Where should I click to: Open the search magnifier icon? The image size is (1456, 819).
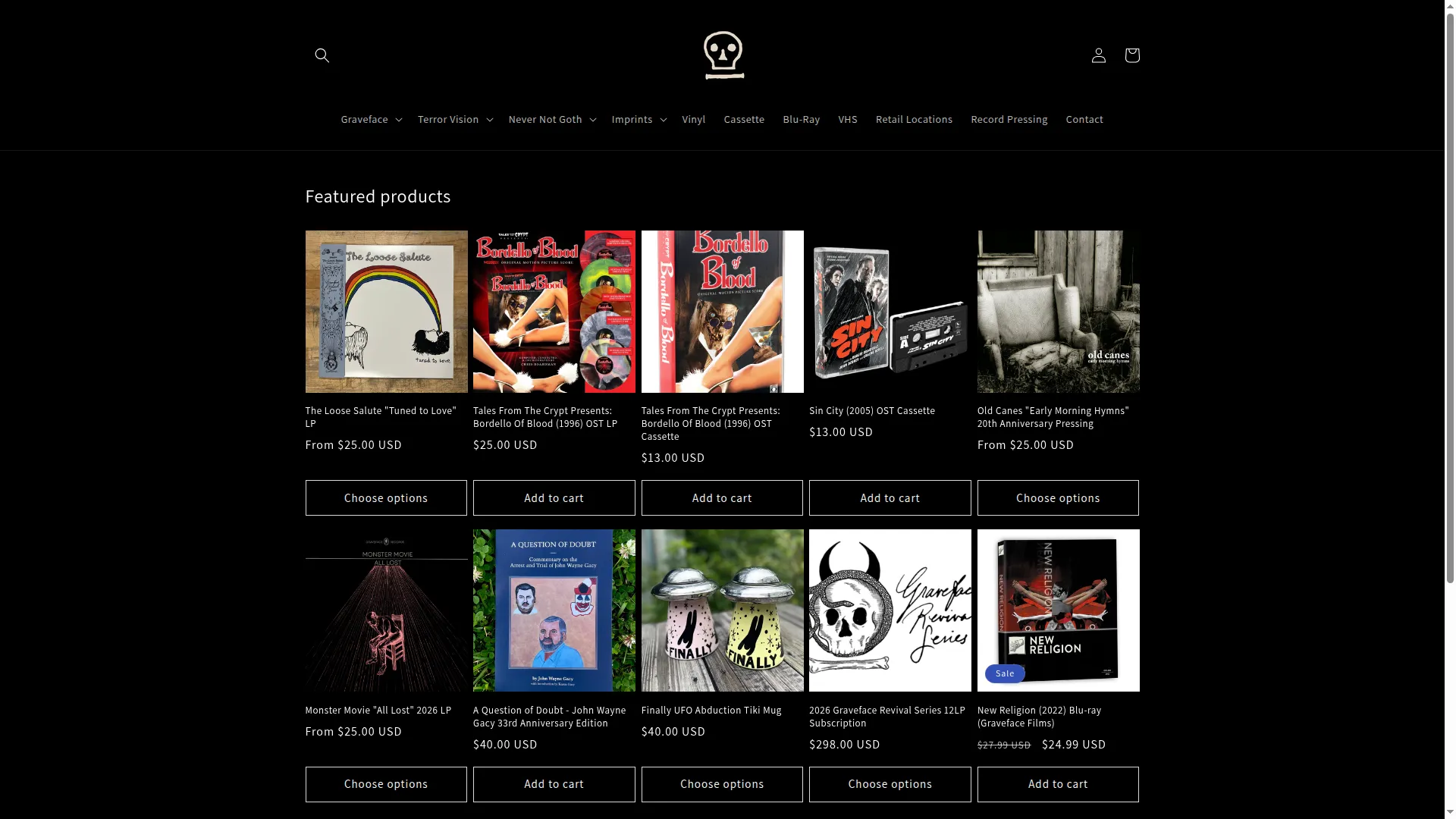(x=322, y=55)
